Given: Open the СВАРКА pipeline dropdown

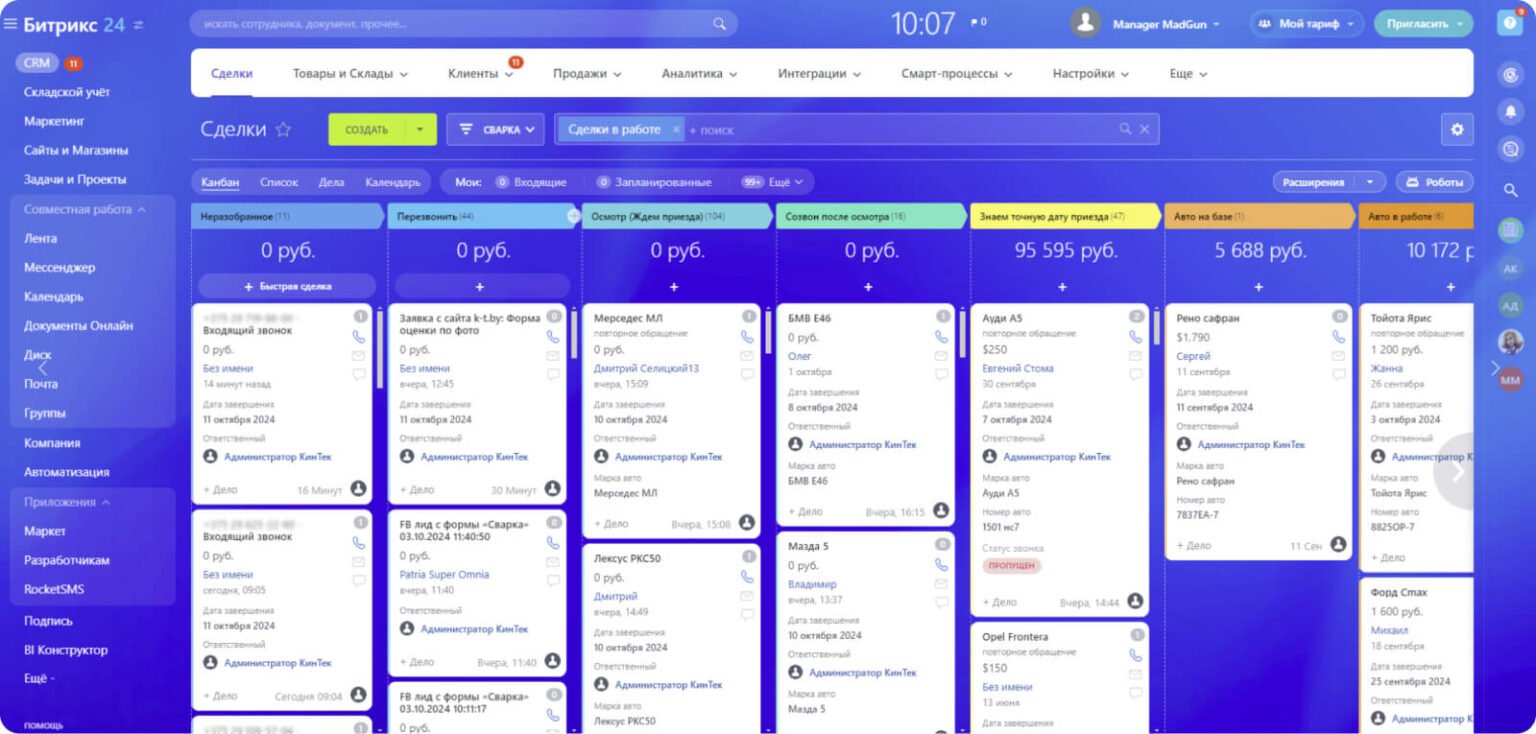Looking at the screenshot, I should [x=495, y=129].
